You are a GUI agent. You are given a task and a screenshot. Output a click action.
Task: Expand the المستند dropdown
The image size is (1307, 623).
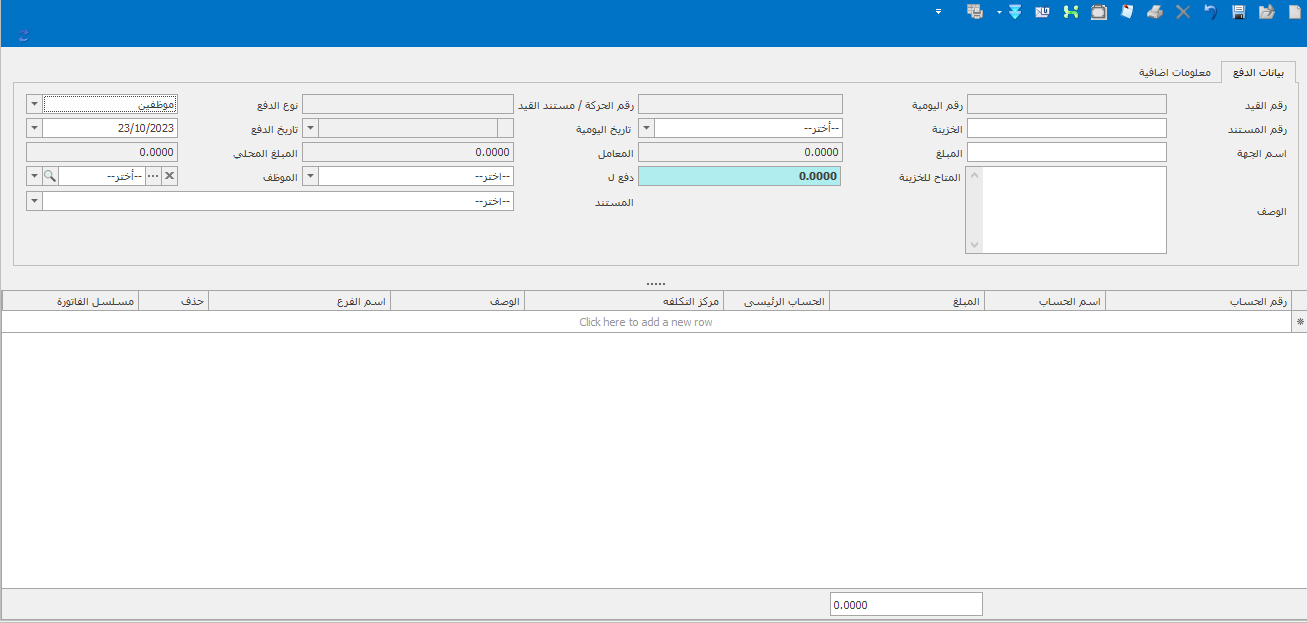pos(34,201)
